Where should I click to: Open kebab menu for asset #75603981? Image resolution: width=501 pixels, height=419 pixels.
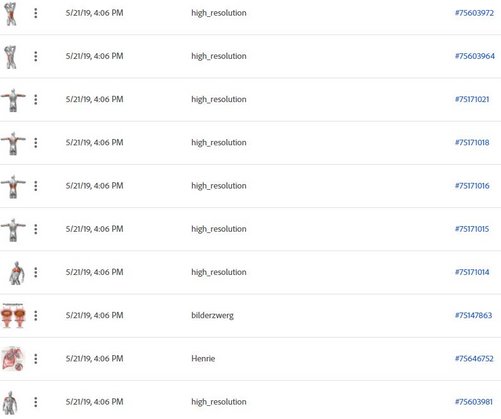point(36,402)
